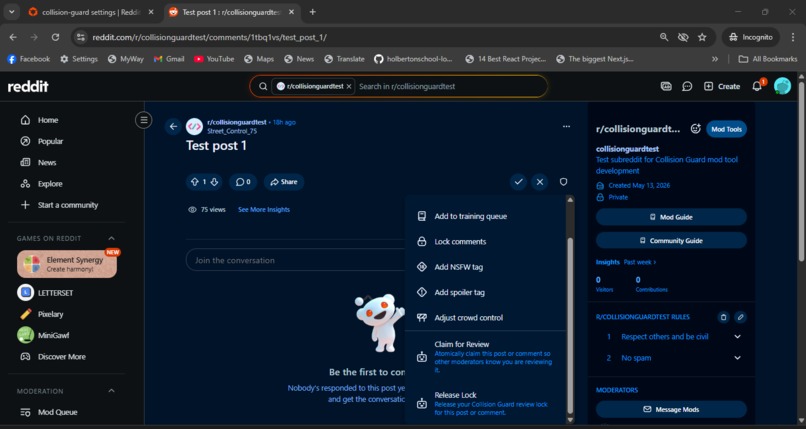
Task: Select Add NSFW tag
Action: [x=486, y=267]
